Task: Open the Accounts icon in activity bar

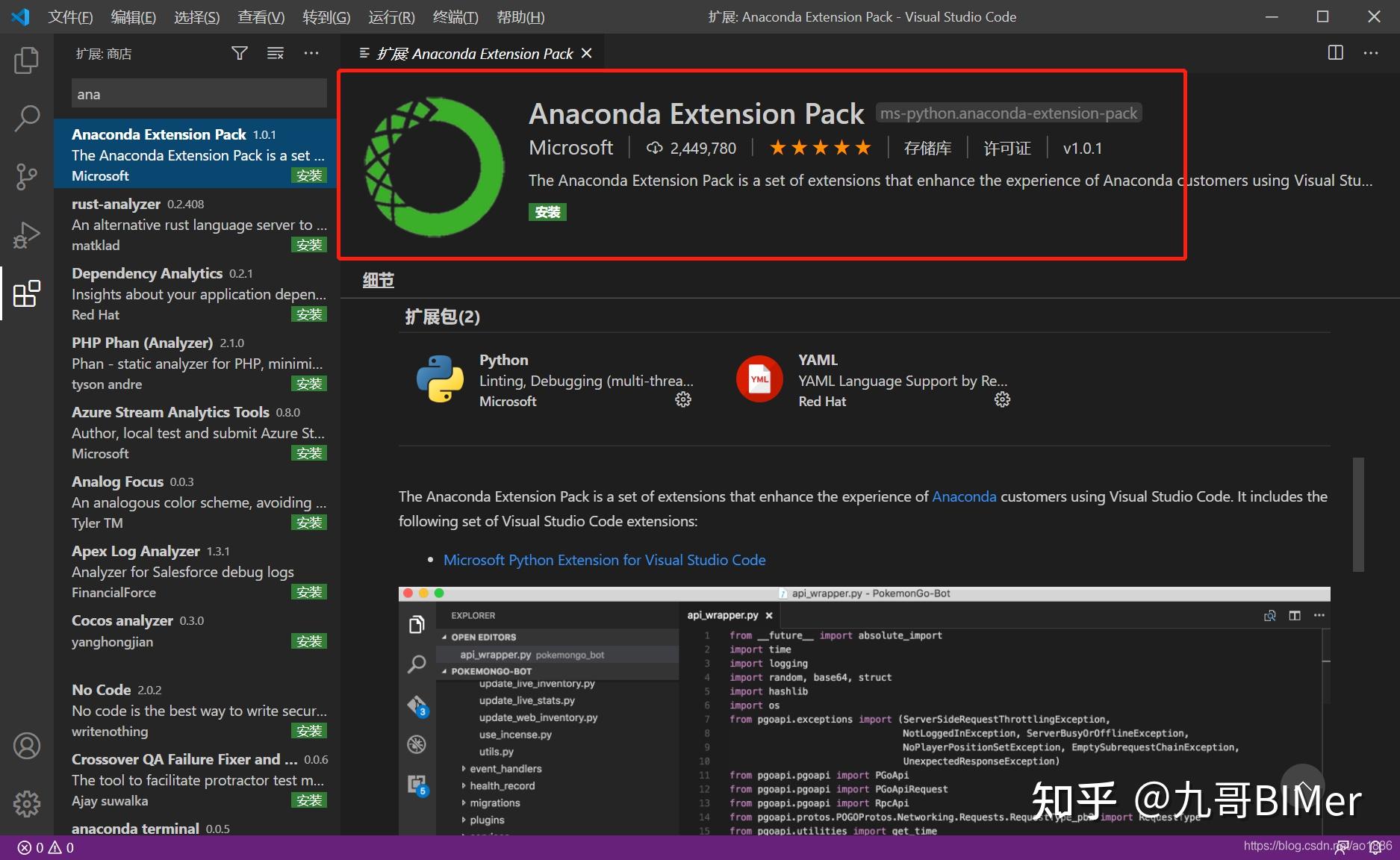Action: point(26,746)
